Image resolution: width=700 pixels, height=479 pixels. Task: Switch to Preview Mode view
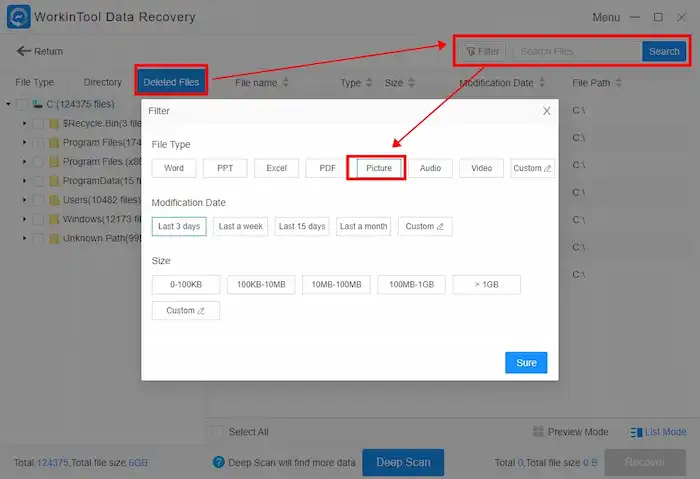(x=571, y=432)
